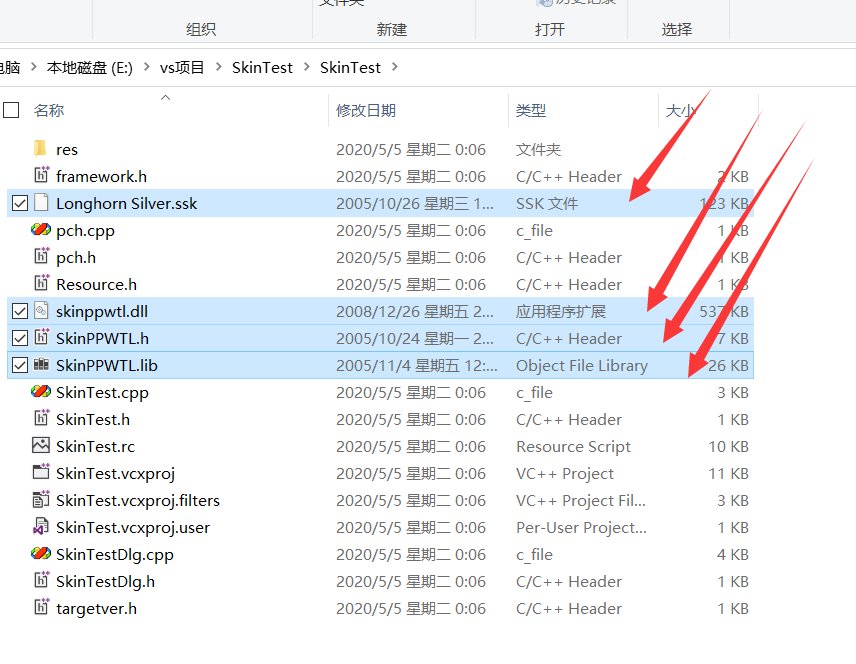
Task: Expand chevron before 本地磁盘 (E:) breadcrumb
Action: [x=34, y=67]
